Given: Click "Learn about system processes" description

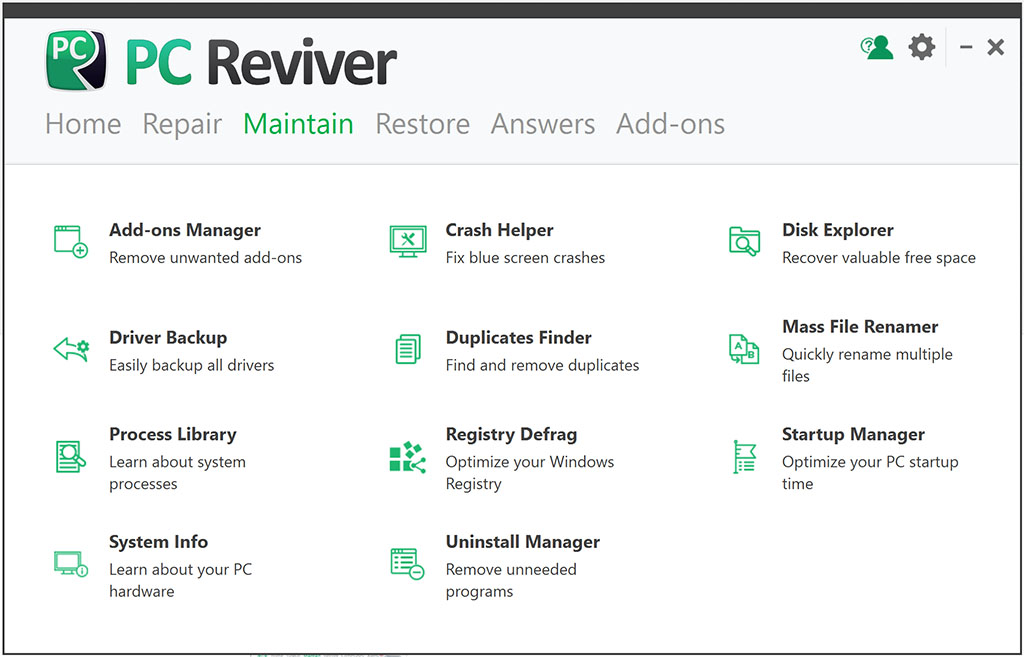Looking at the screenshot, I should pos(178,473).
